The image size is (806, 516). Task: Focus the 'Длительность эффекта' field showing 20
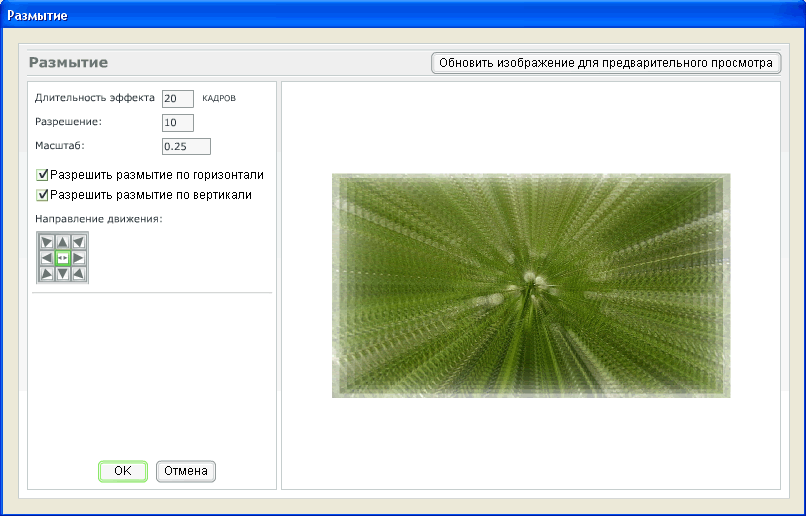coord(178,99)
